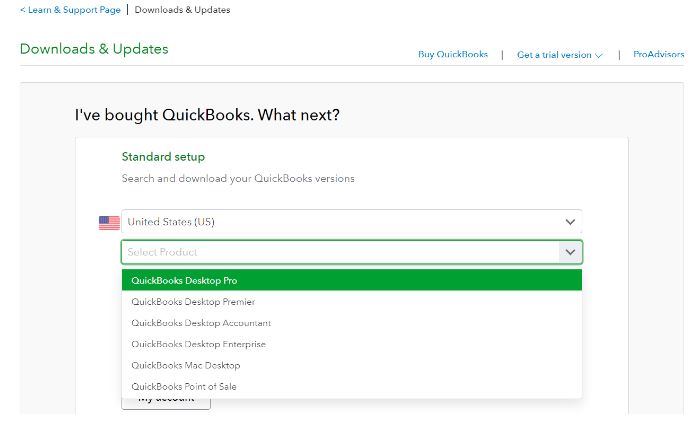Choose QuickBooks Desktop Pro option
The height and width of the screenshot is (425, 697).
coord(352,280)
